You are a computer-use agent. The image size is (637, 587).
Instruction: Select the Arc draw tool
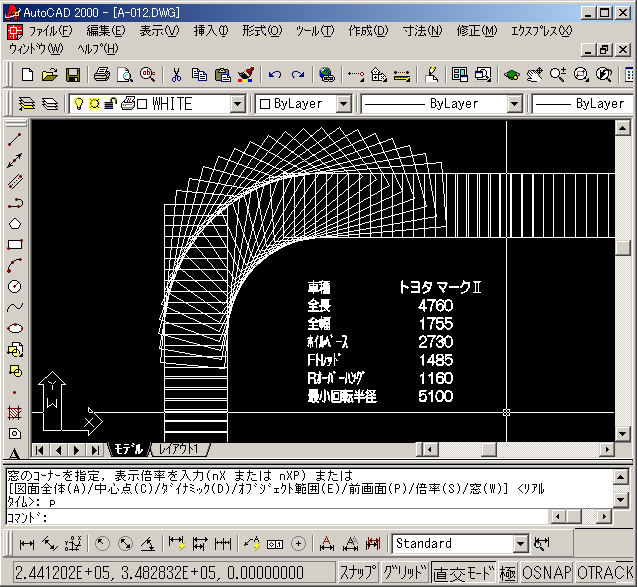pyautogui.click(x=15, y=266)
